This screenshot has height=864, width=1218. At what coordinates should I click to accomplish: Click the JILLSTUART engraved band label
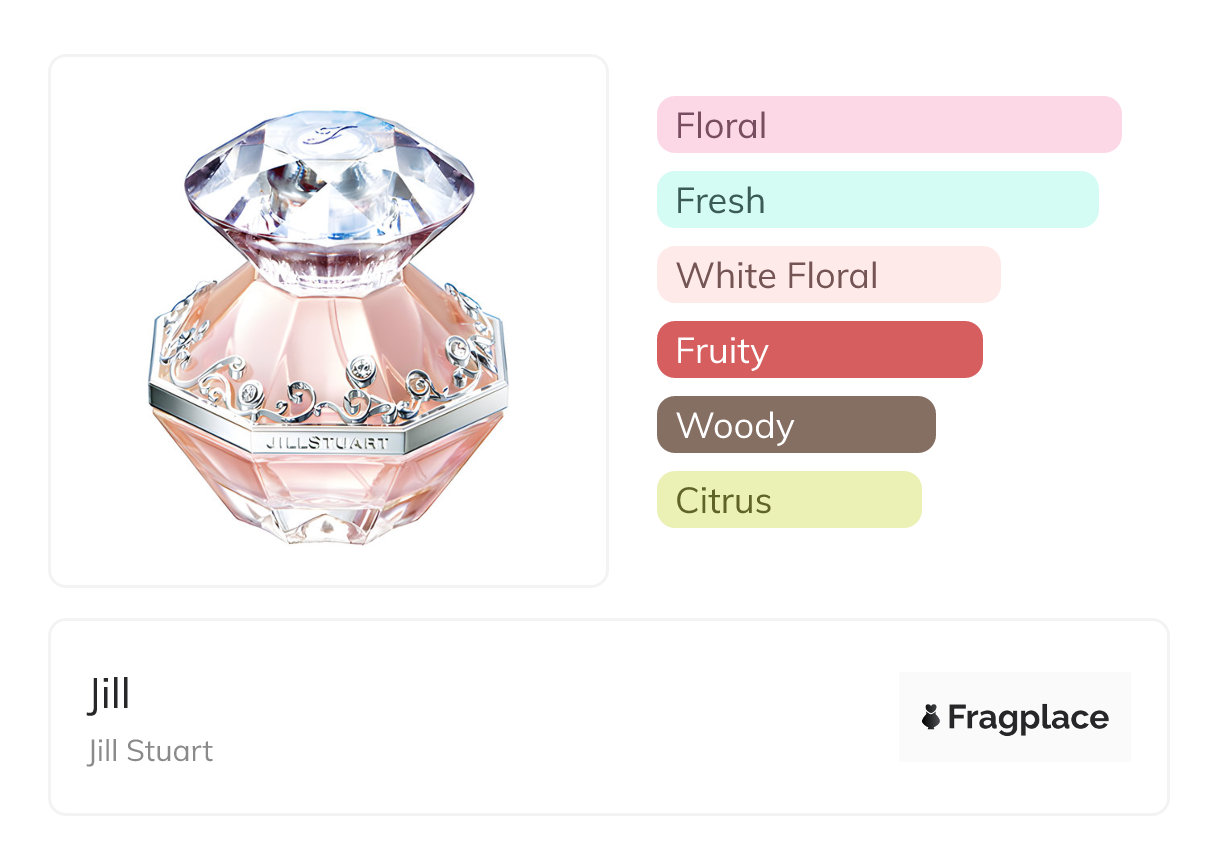pyautogui.click(x=328, y=441)
